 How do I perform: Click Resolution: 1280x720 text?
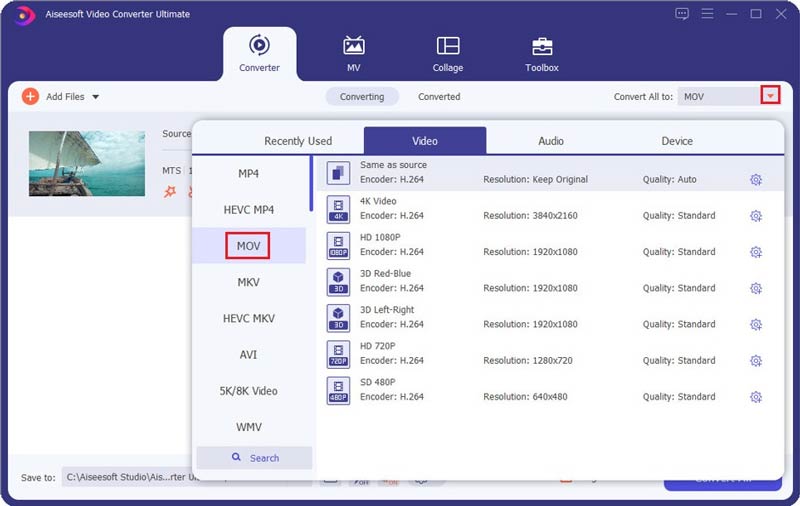(x=528, y=360)
